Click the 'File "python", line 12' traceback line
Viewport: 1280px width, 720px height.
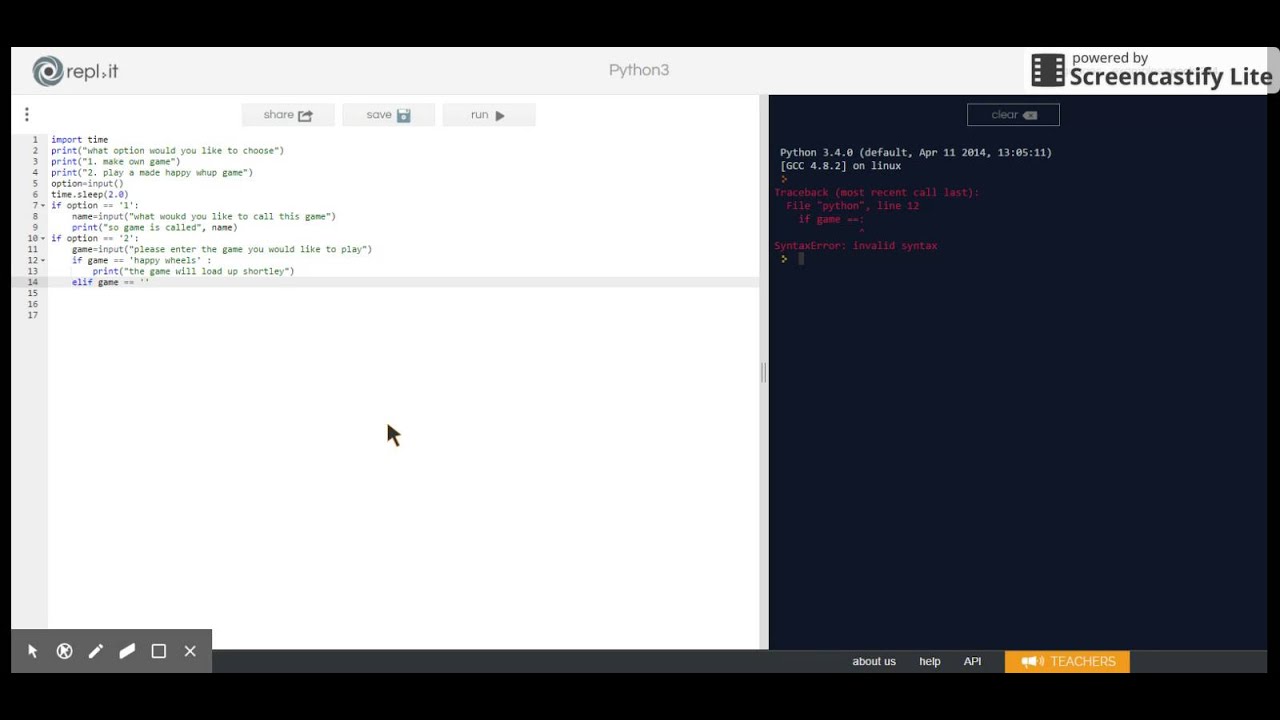click(x=852, y=206)
